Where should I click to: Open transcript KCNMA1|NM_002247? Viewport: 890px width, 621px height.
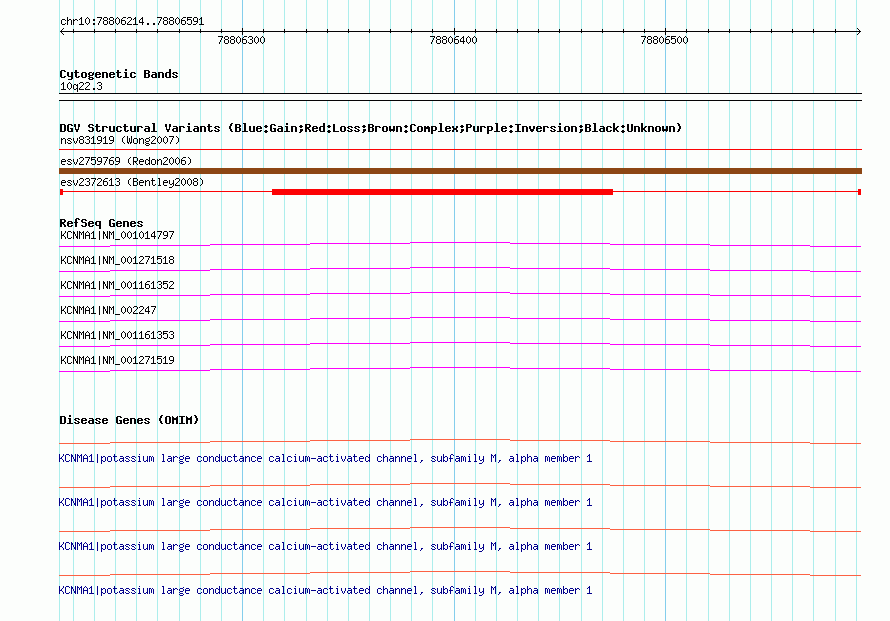108,310
